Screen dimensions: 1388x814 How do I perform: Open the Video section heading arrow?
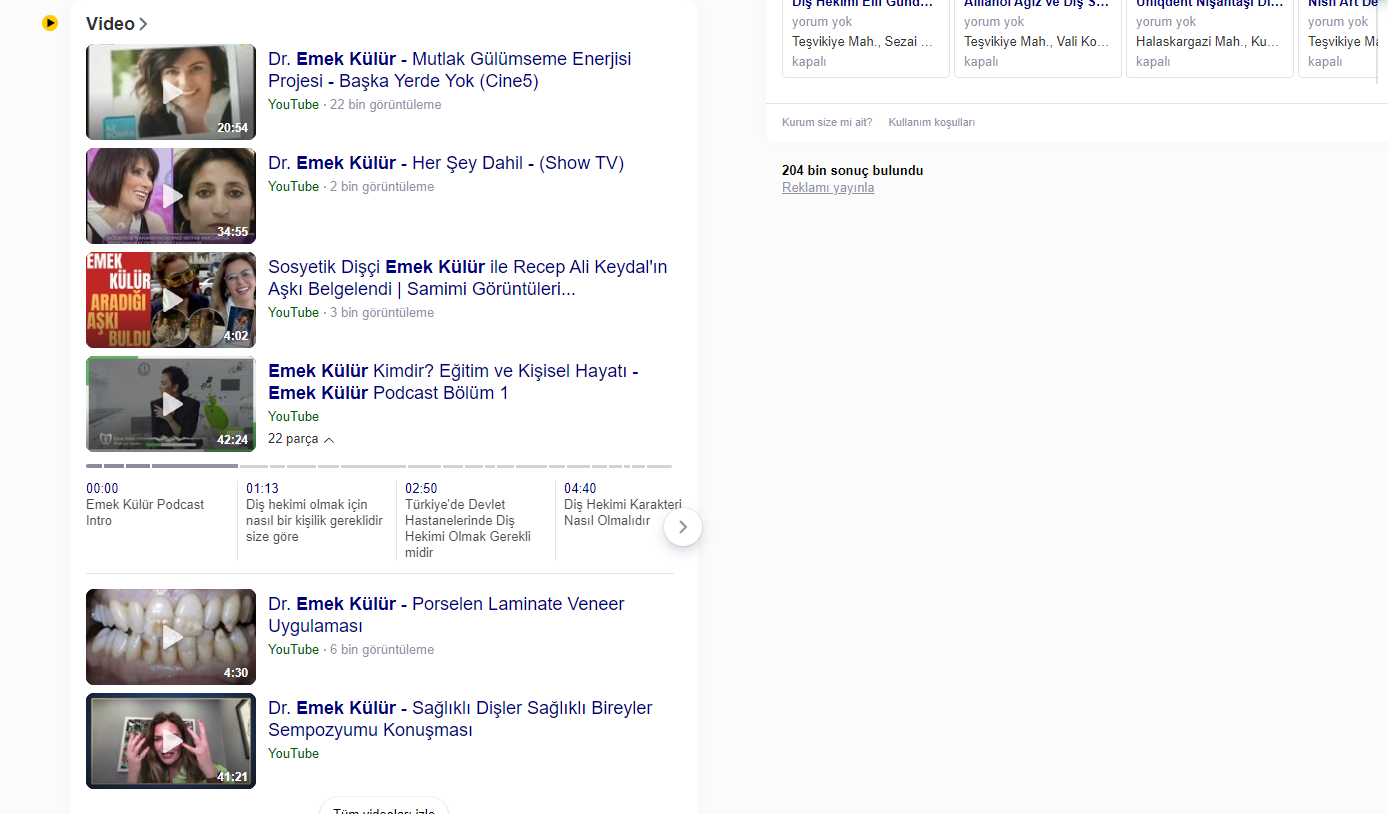click(x=143, y=24)
